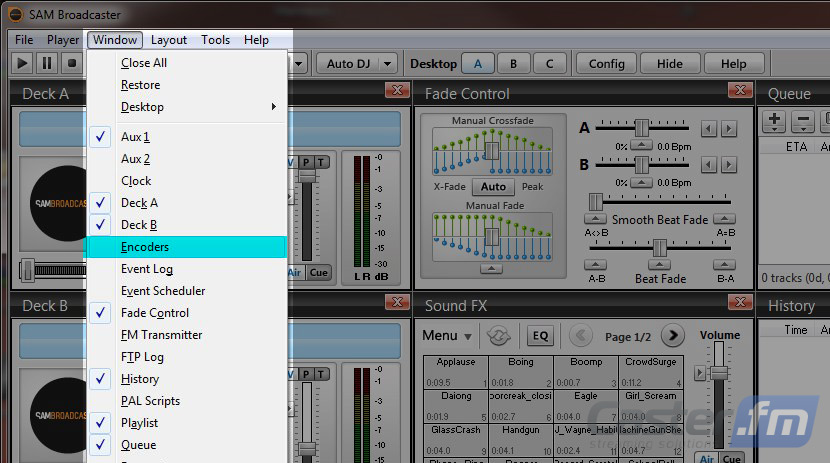Click the Sound FX Volume slider

coord(719,373)
